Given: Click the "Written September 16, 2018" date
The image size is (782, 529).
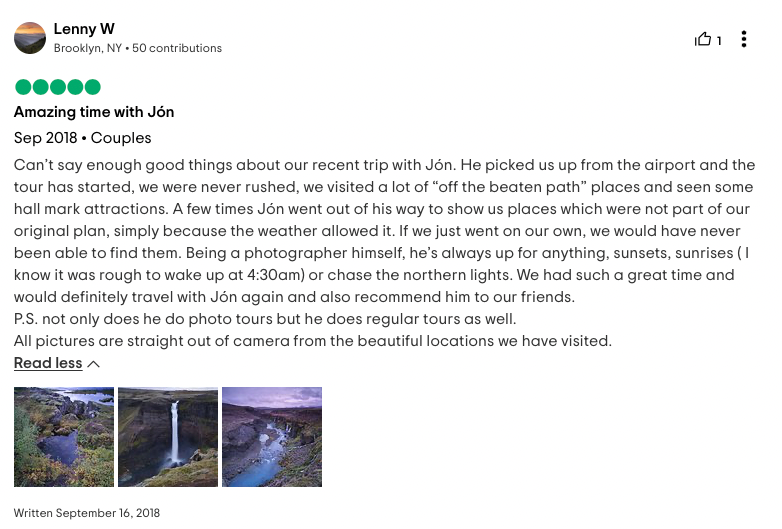Looking at the screenshot, I should [x=87, y=513].
